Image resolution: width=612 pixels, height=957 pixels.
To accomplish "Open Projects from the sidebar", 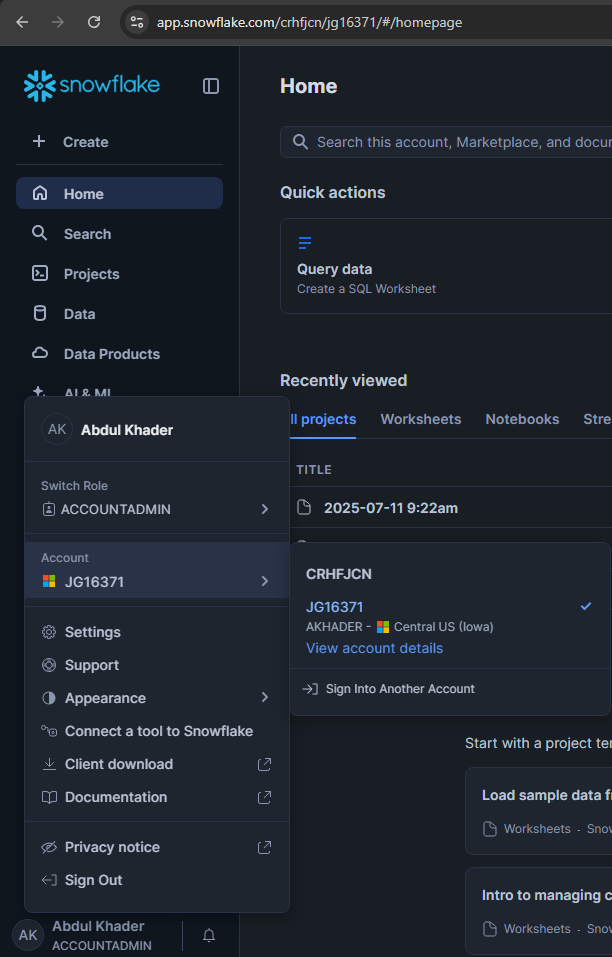I will pos(91,274).
